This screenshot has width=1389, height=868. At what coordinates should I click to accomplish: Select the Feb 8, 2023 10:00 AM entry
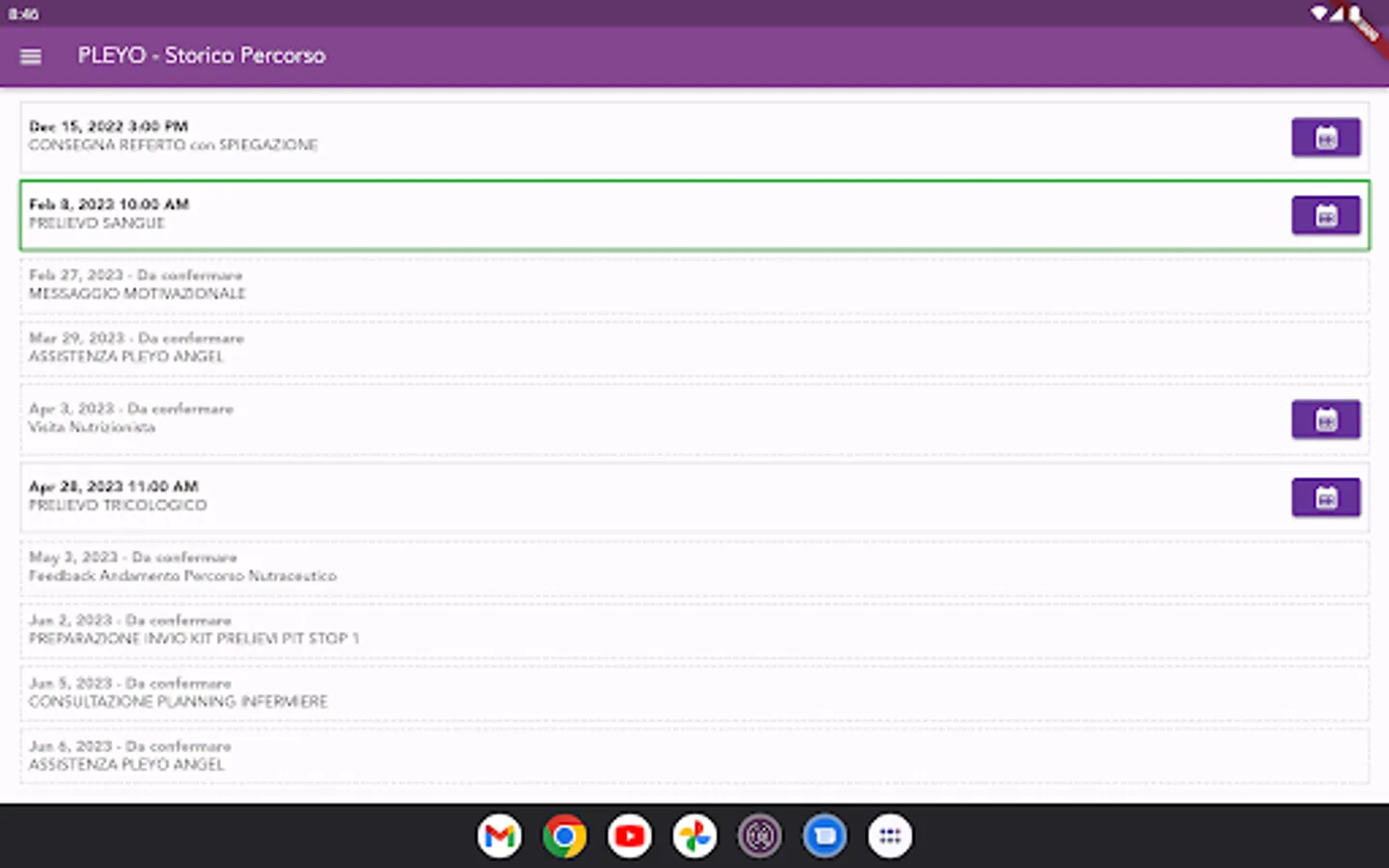[694, 216]
